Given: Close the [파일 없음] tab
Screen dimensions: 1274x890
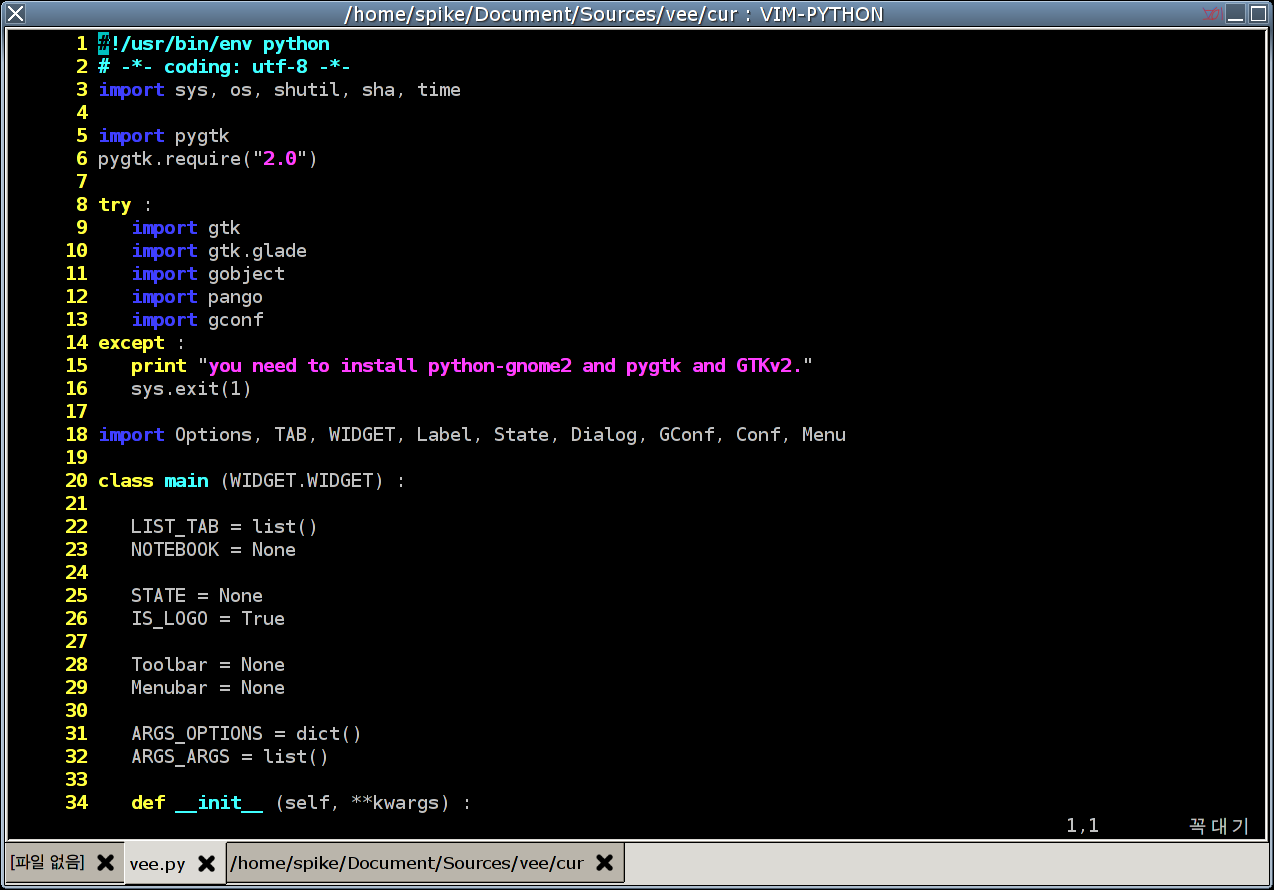Looking at the screenshot, I should (x=105, y=863).
